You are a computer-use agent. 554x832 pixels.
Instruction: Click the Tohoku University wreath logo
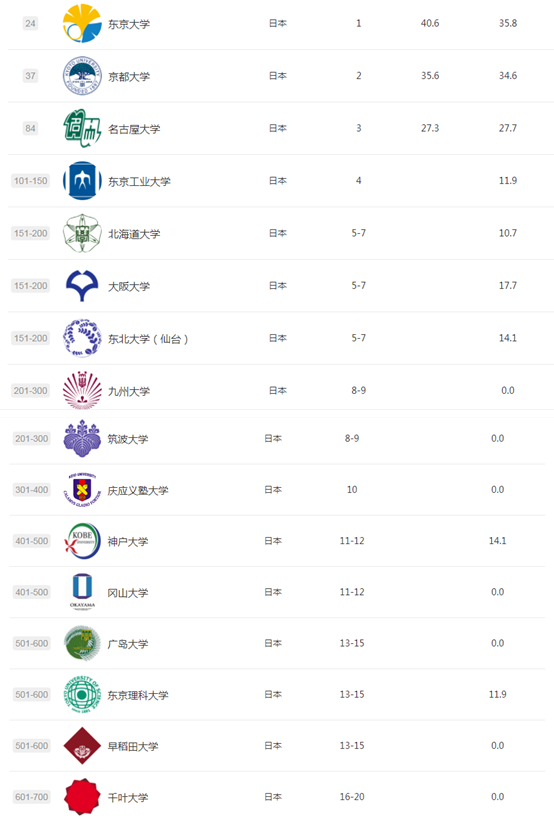(x=82, y=338)
